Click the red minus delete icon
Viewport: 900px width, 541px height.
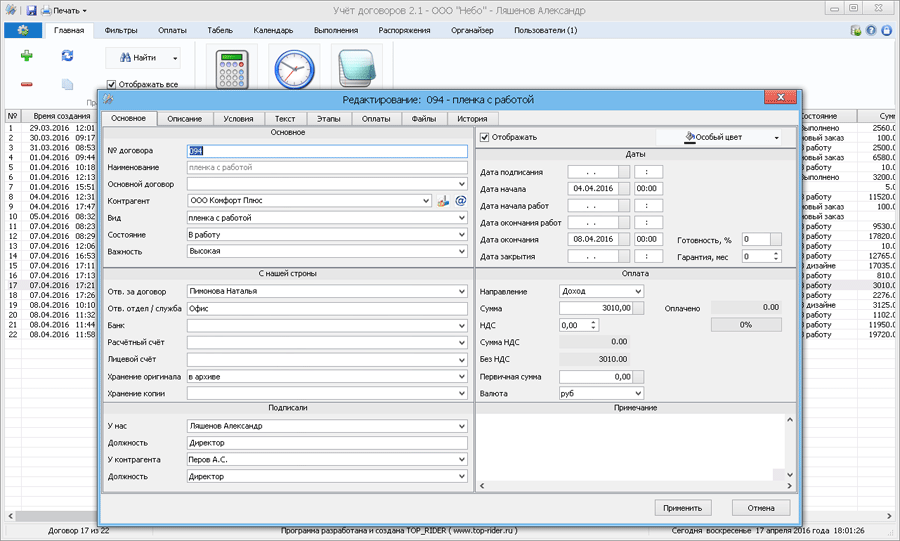[27, 84]
